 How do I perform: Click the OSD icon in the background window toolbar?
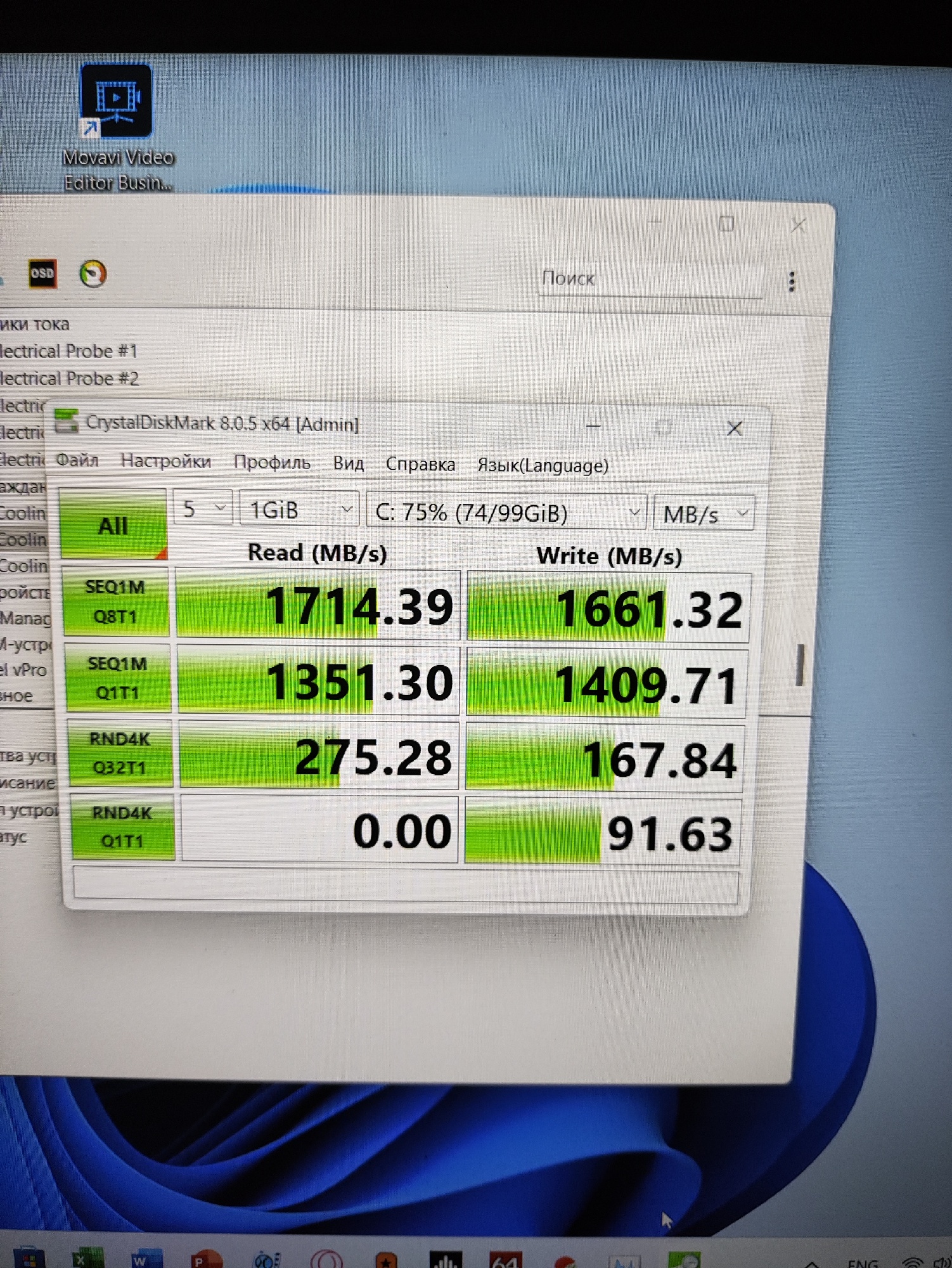[42, 274]
